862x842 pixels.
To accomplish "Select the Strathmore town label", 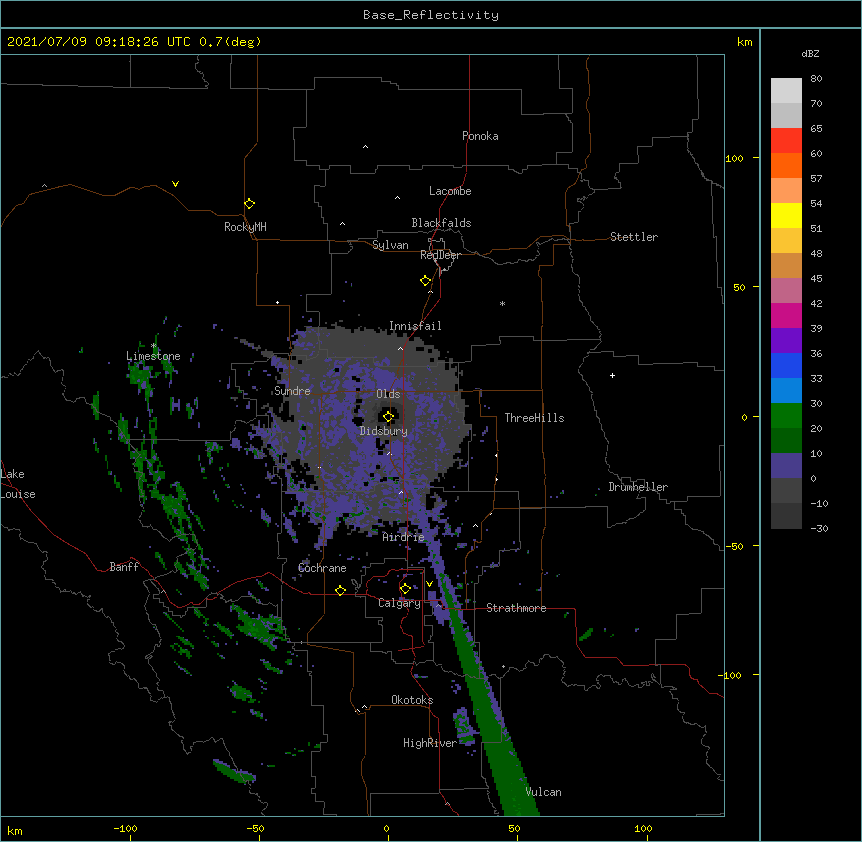I will pos(516,608).
